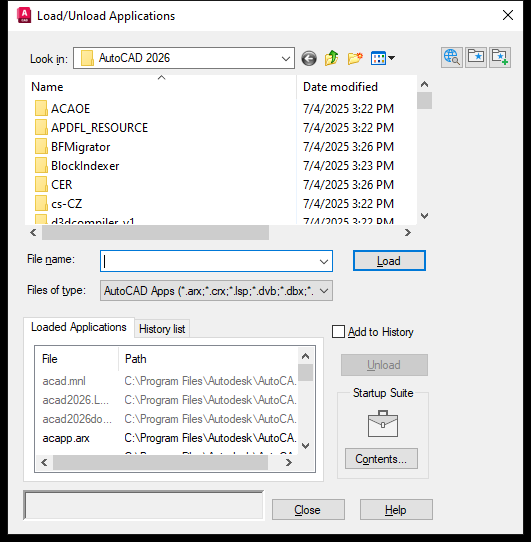Select the BlockIndexer folder icon
Viewport: 531px width, 542px height.
(x=41, y=166)
